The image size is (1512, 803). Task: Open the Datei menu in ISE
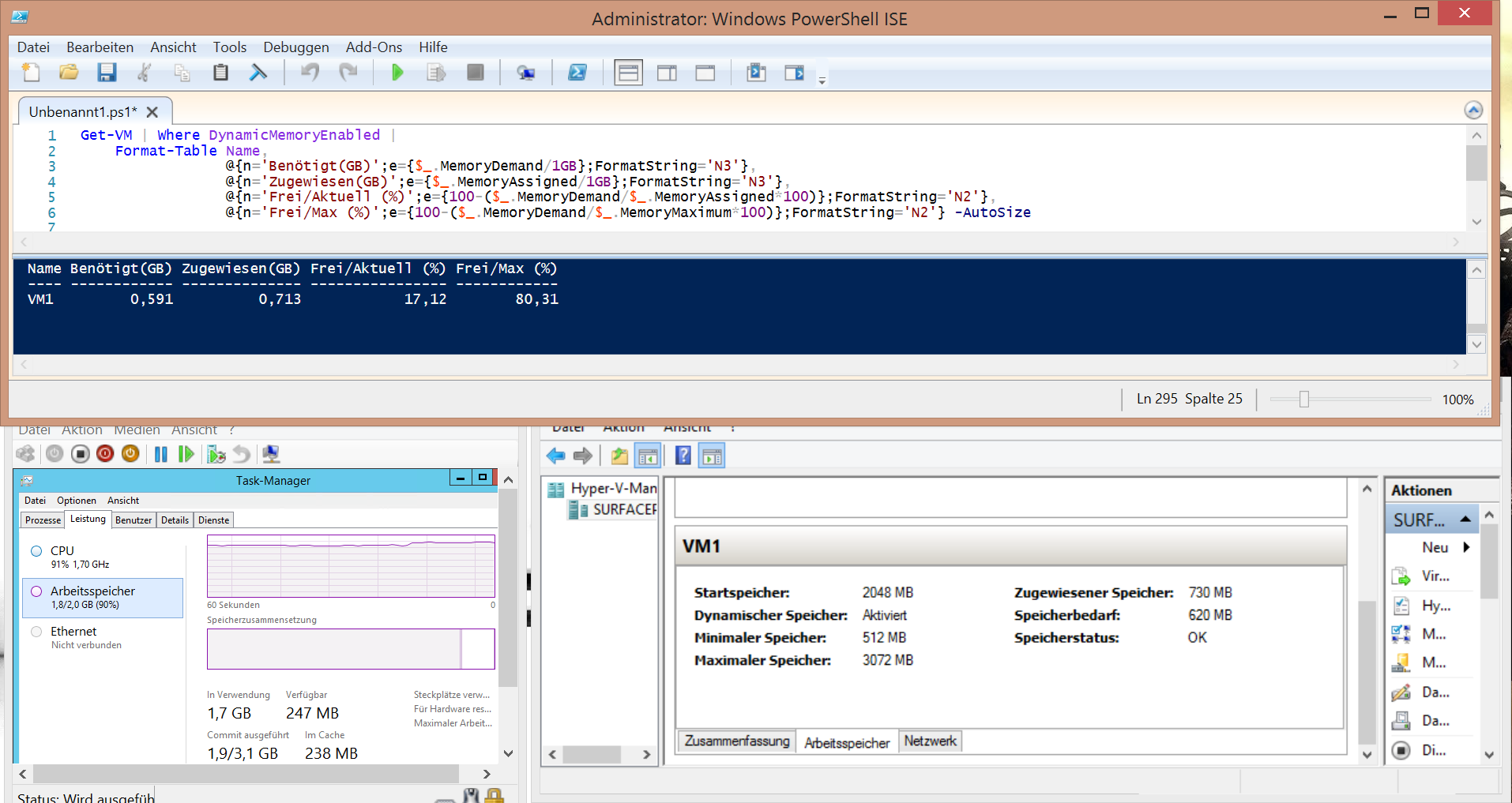click(x=33, y=47)
